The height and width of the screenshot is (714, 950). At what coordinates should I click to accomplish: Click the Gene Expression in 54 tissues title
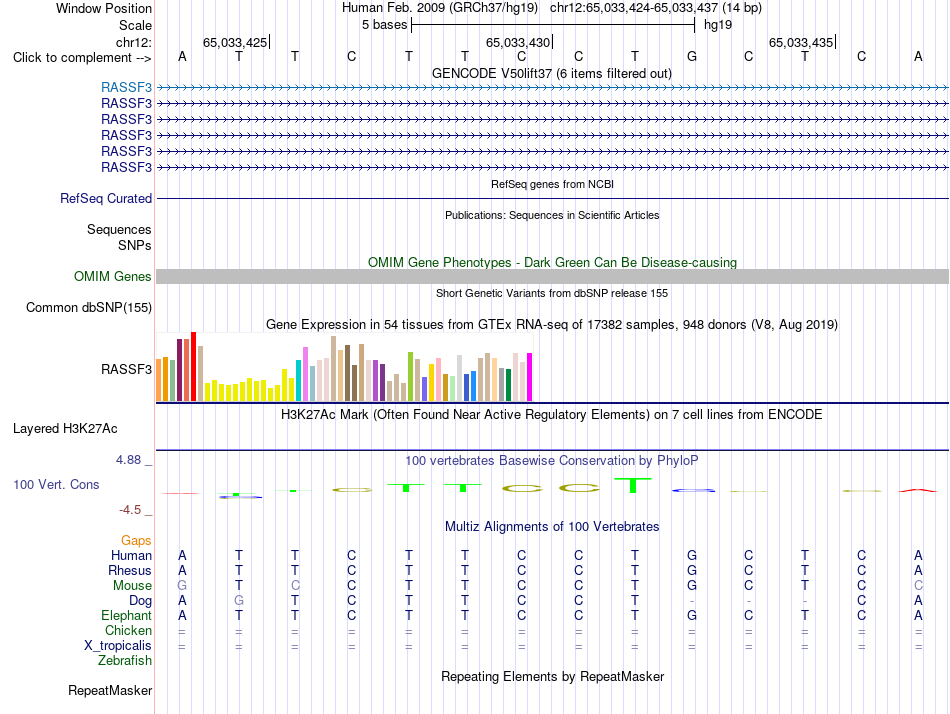[552, 324]
